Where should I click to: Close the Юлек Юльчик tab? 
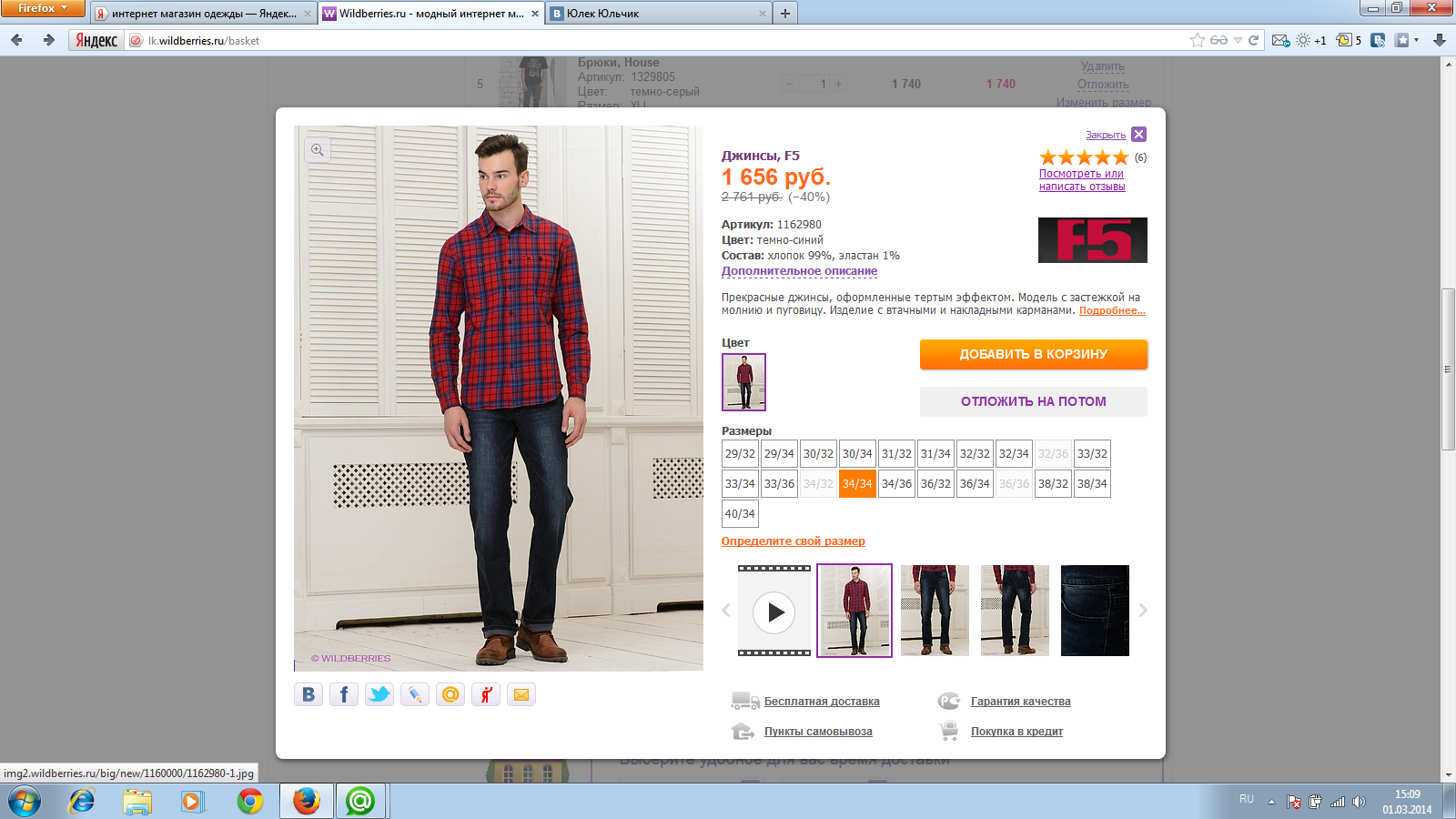click(762, 14)
